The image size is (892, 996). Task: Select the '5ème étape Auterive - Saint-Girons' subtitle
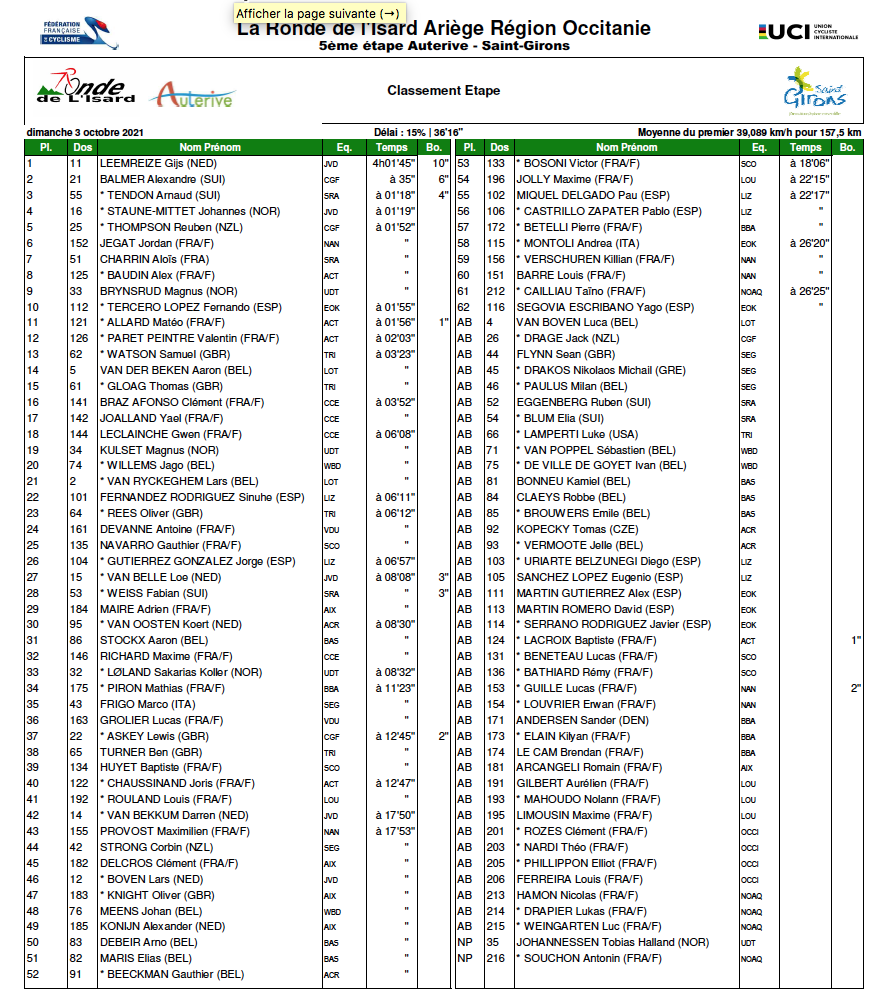click(443, 45)
